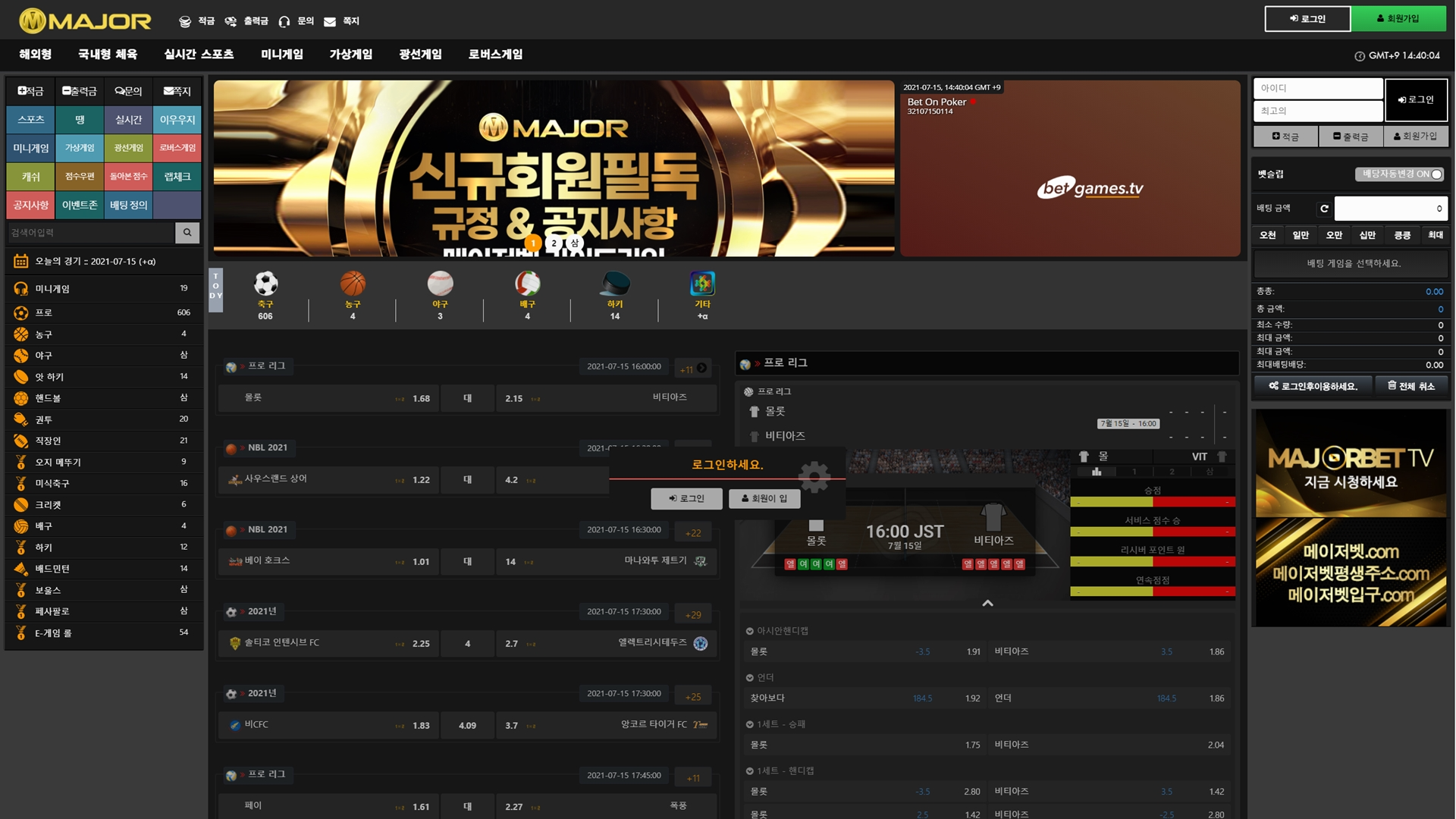This screenshot has width=1456, height=819.
Task: Click the 출력금 withdraw icon in the top bar
Action: point(231,21)
